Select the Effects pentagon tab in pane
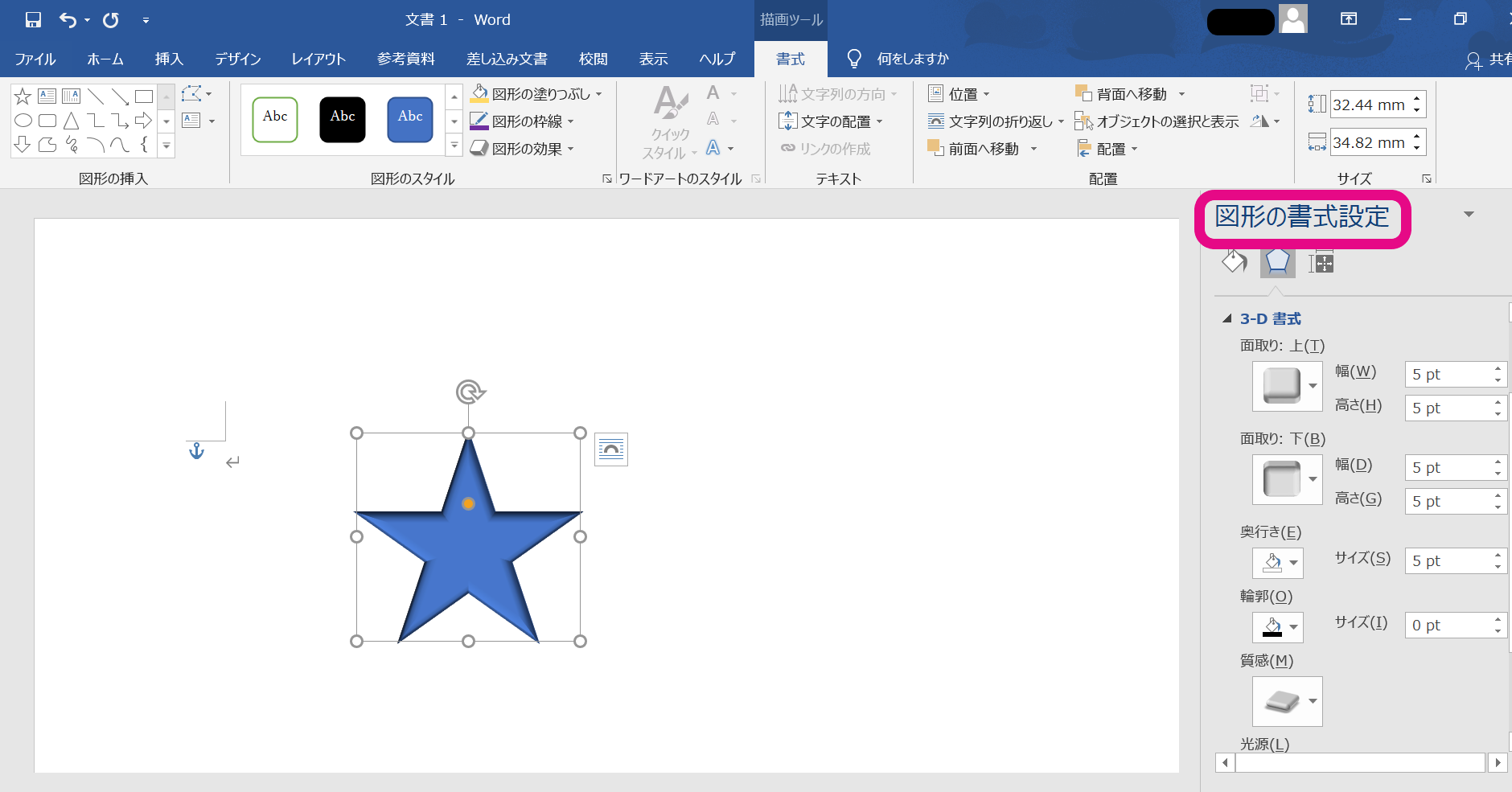The height and width of the screenshot is (792, 1512). pos(1277,261)
